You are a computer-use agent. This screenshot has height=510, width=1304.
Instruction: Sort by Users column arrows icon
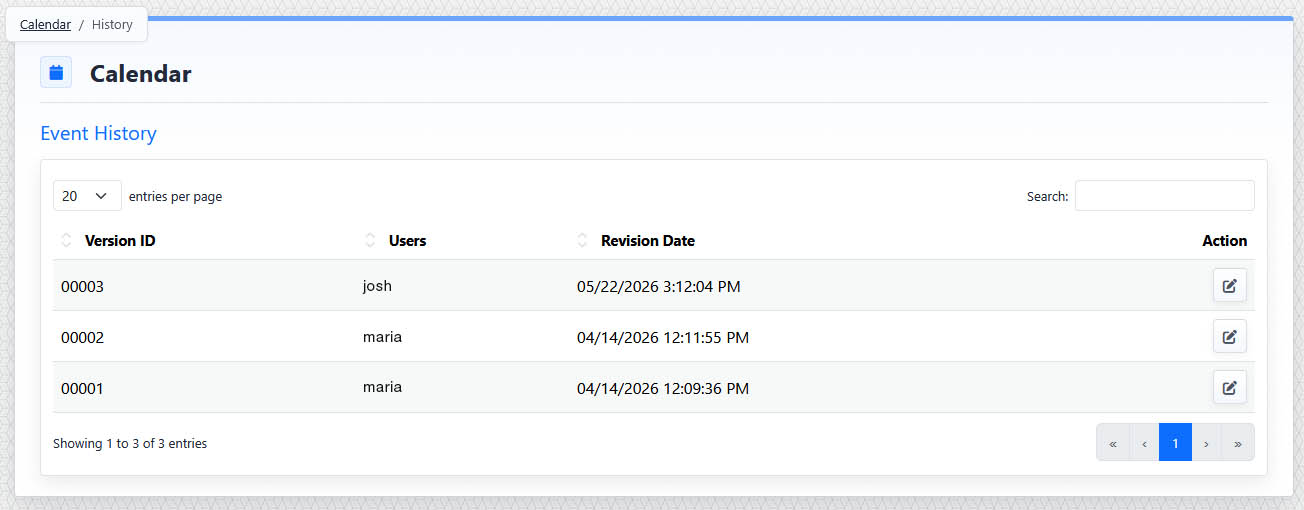pos(370,240)
